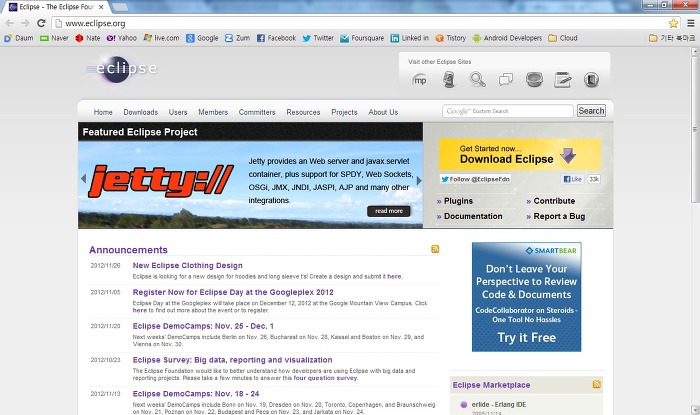
Task: Click the Google Custom Search input field
Action: tap(508, 111)
